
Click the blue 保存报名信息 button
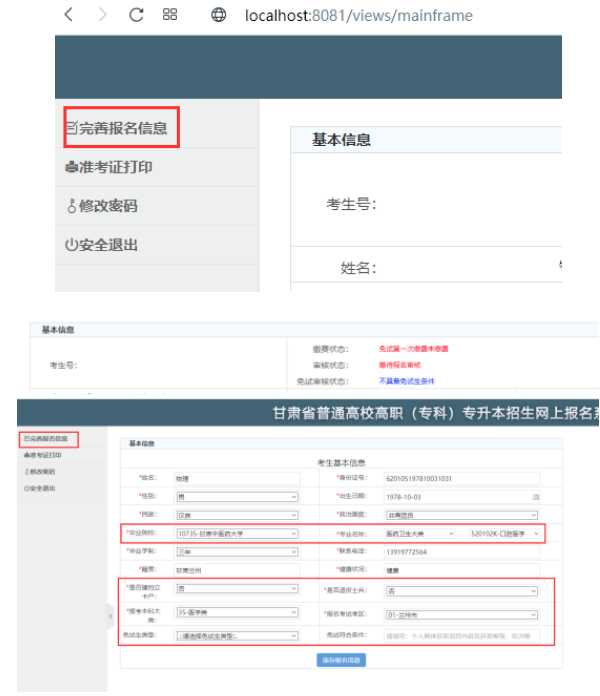click(341, 660)
